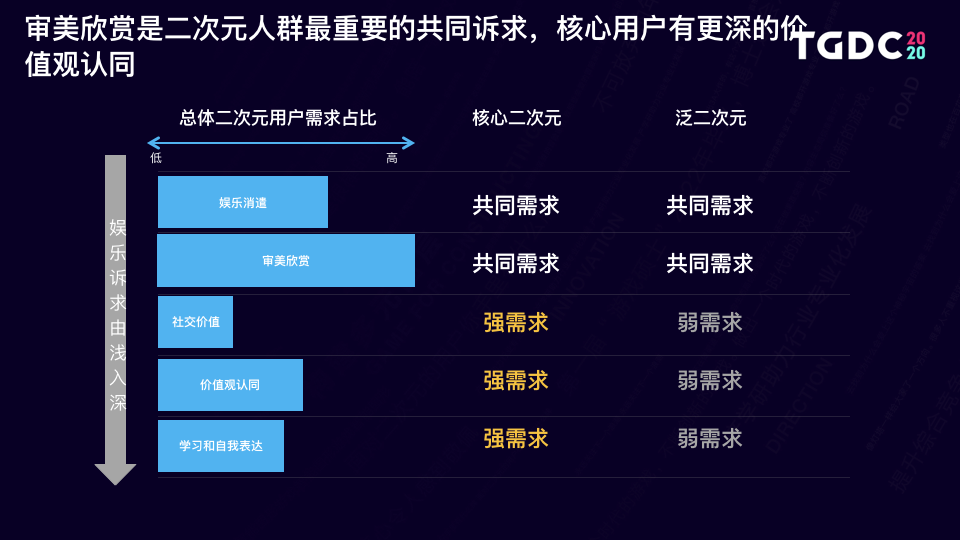Click 共同需求 under 核心二次元 in 娱乐消遣 row
The height and width of the screenshot is (540, 960).
[516, 206]
